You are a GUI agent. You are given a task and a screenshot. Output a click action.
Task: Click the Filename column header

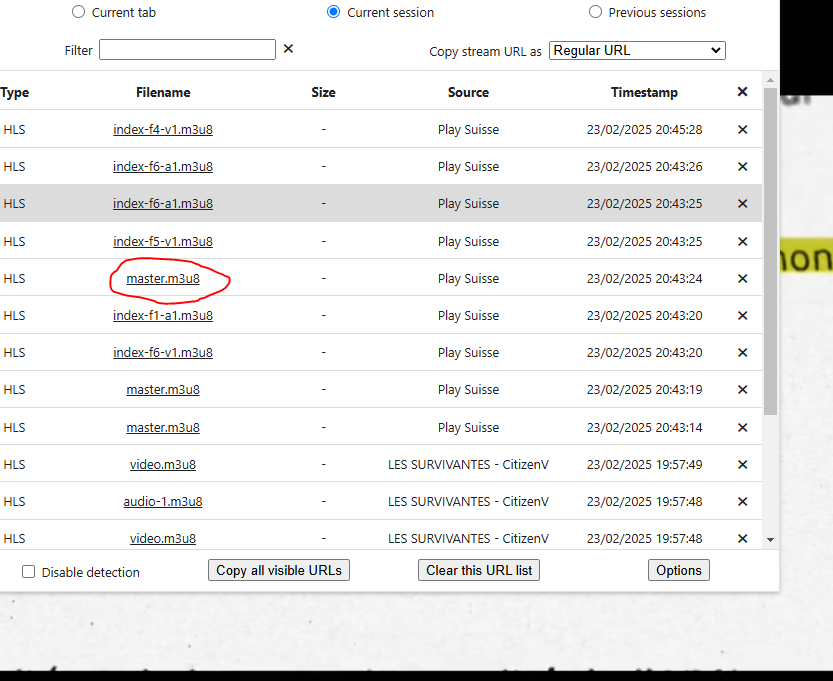point(163,92)
